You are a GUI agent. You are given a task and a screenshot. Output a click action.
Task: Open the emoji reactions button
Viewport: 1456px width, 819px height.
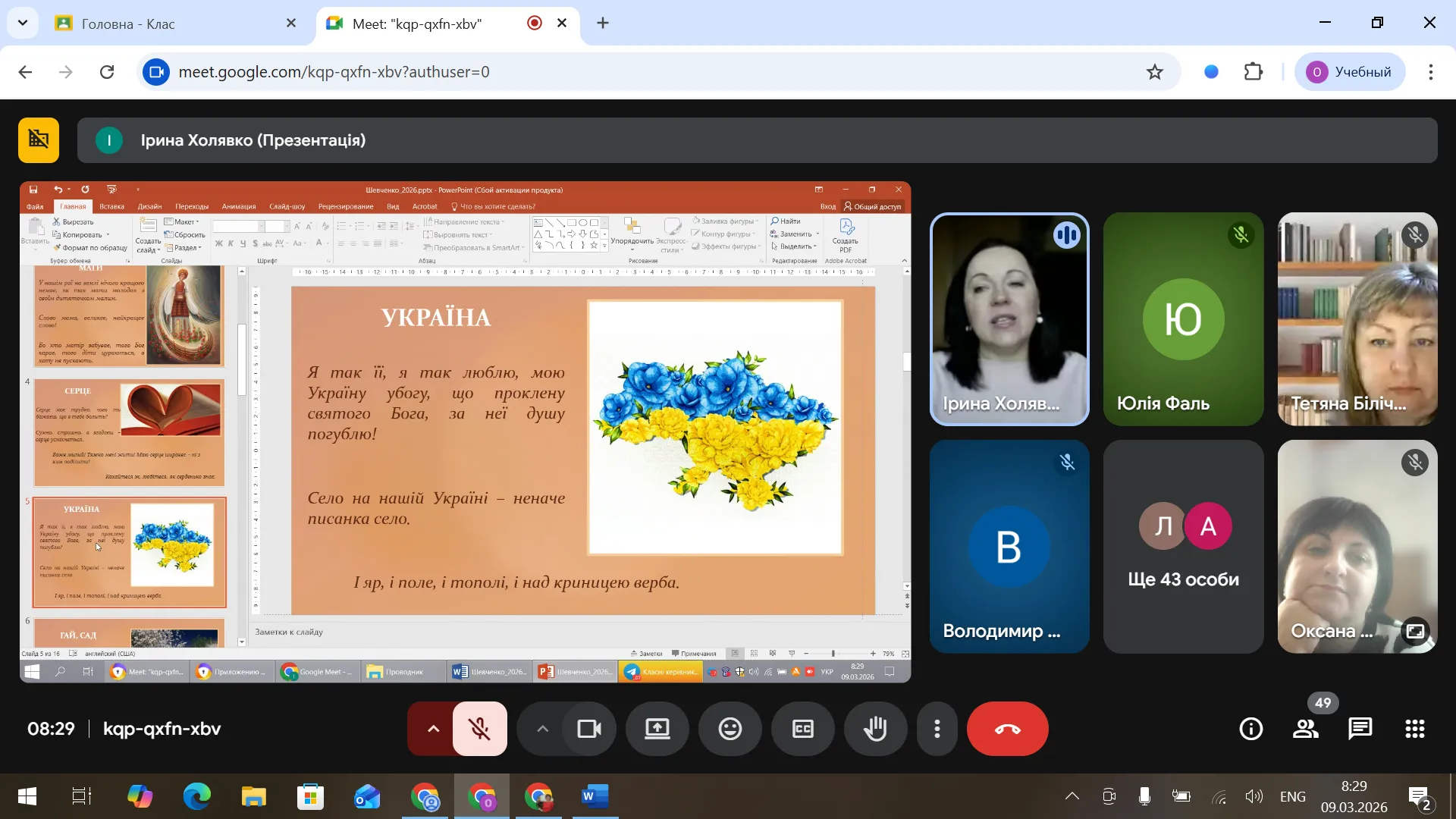click(x=730, y=729)
